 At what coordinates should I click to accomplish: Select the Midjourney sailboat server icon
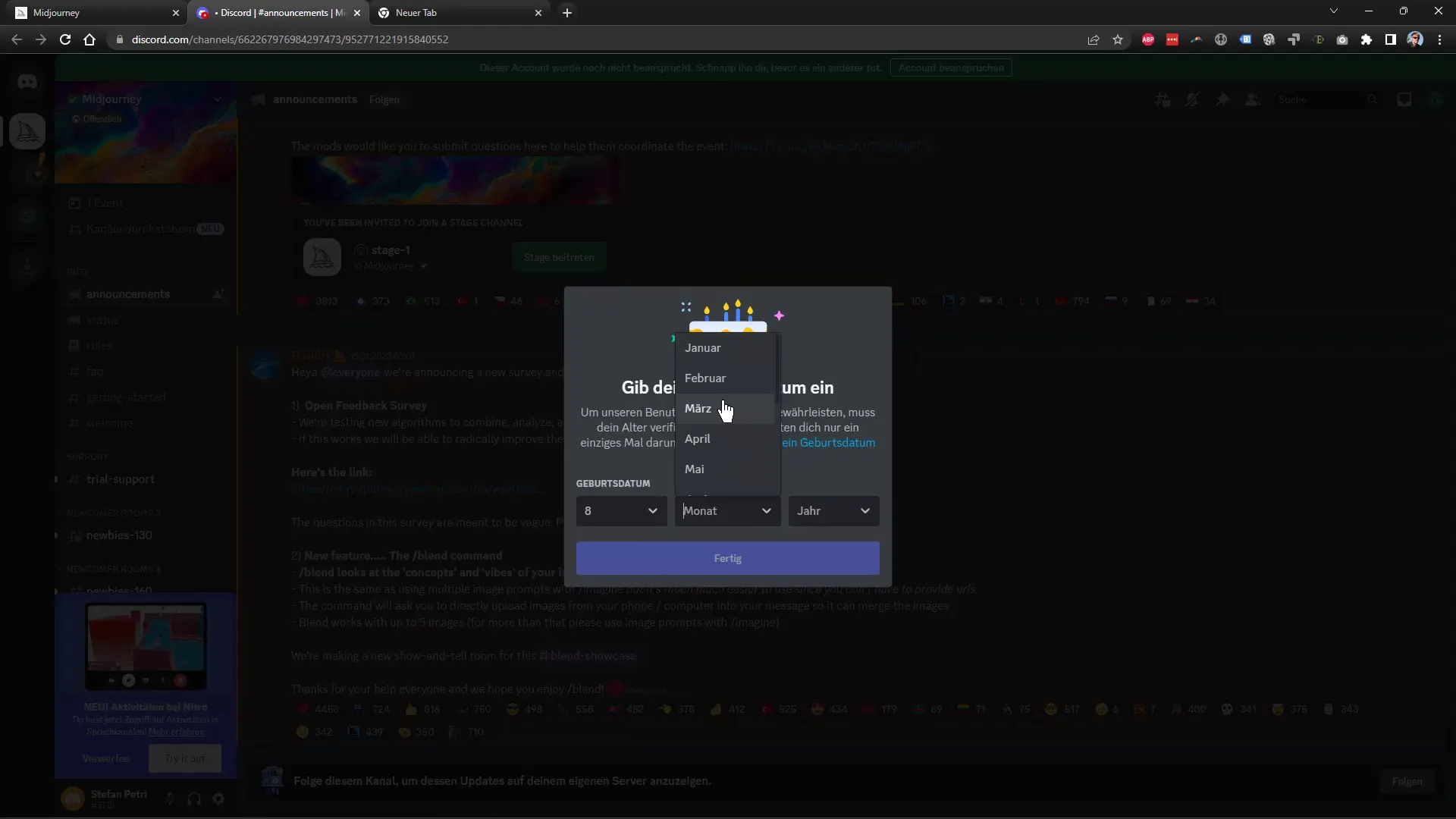click(x=27, y=132)
